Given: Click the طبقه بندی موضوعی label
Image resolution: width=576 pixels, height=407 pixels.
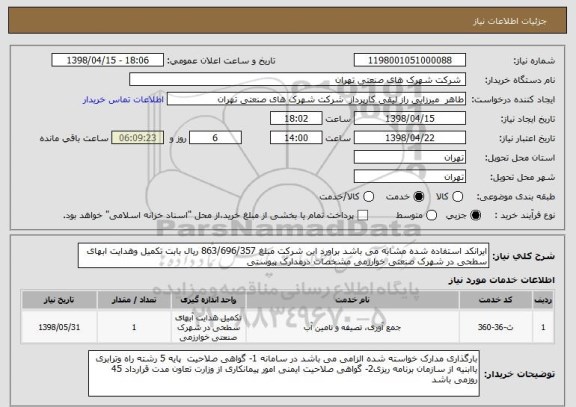Looking at the screenshot, I should point(516,197).
